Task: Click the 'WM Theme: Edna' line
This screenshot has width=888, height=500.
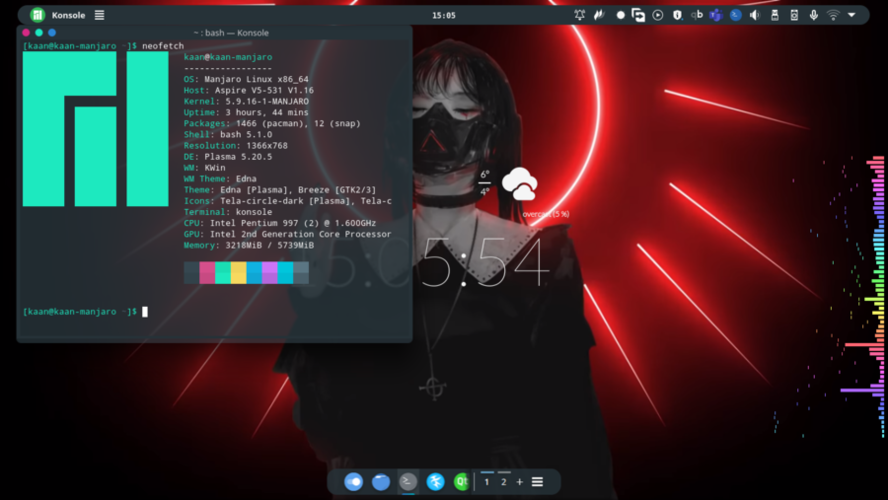Action: [220, 178]
